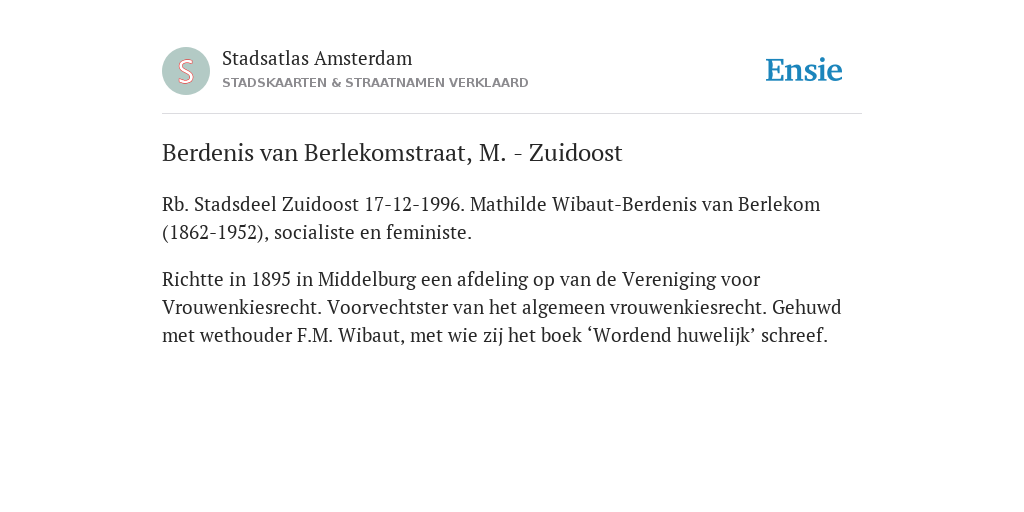Open the Ensie logo link

click(x=804, y=70)
